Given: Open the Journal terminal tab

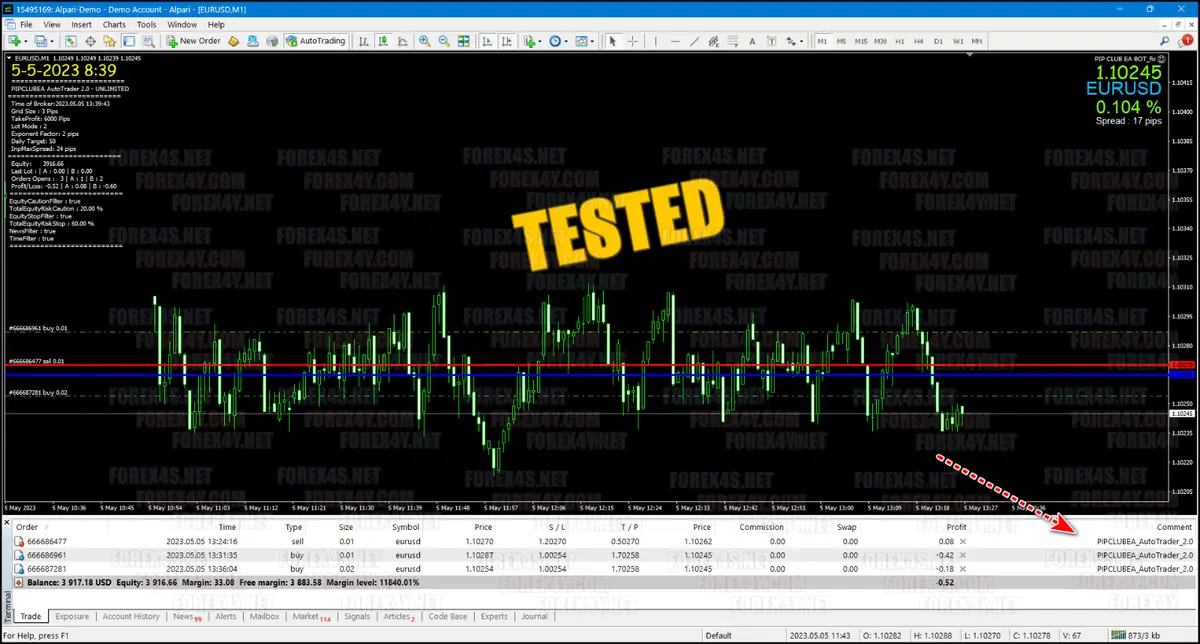Looking at the screenshot, I should 534,617.
